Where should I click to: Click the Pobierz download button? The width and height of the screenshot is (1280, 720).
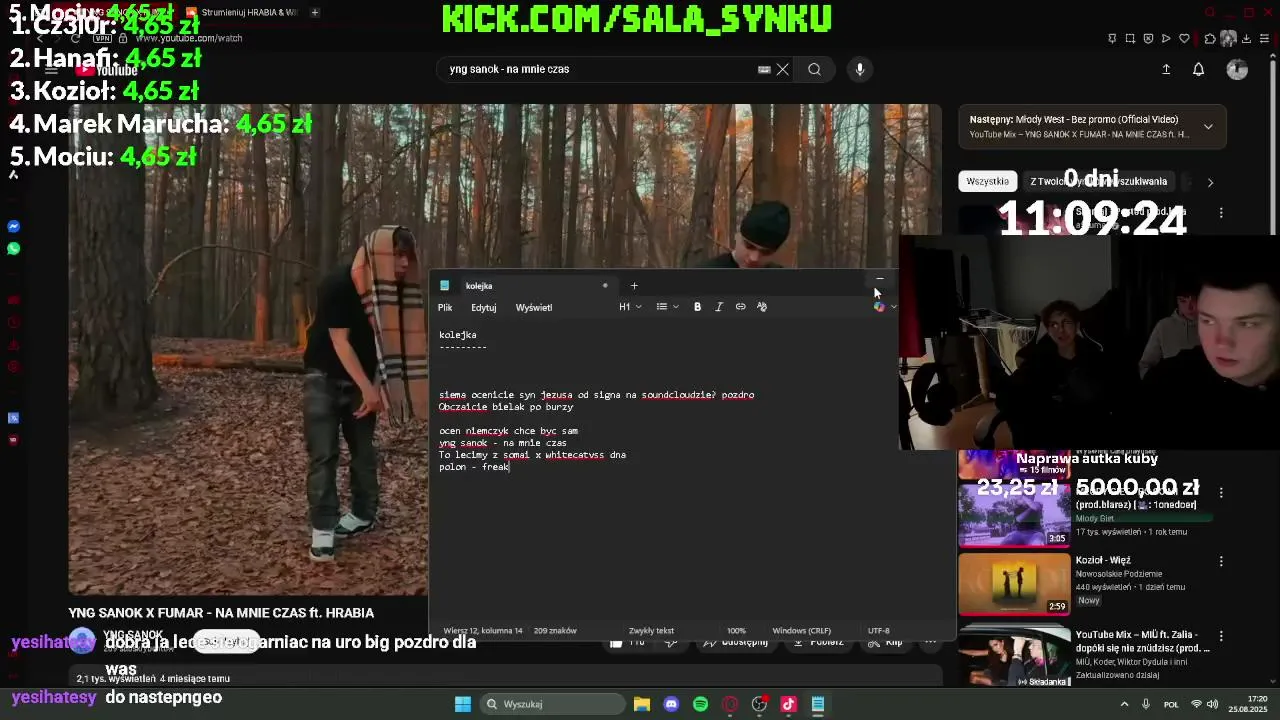(819, 642)
